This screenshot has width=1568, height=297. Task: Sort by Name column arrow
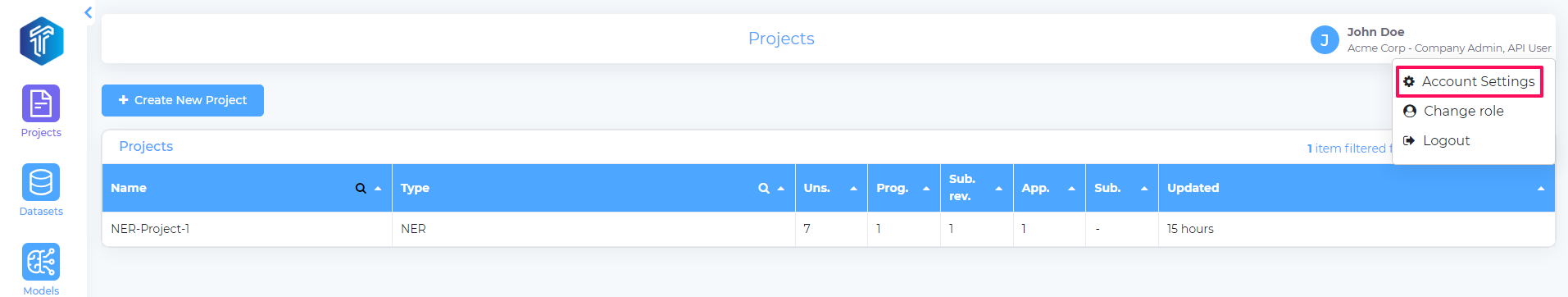378,188
